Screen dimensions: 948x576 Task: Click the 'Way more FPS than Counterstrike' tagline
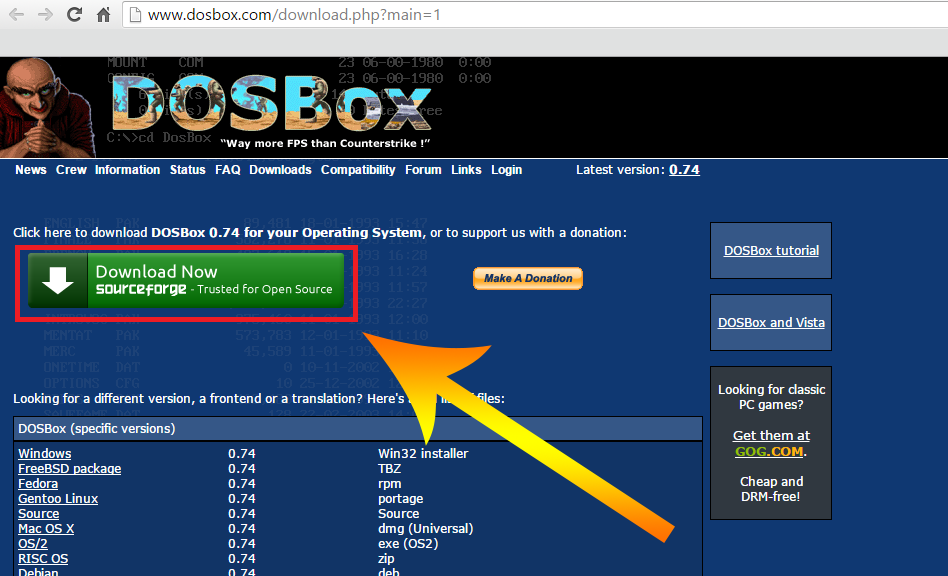(x=325, y=143)
